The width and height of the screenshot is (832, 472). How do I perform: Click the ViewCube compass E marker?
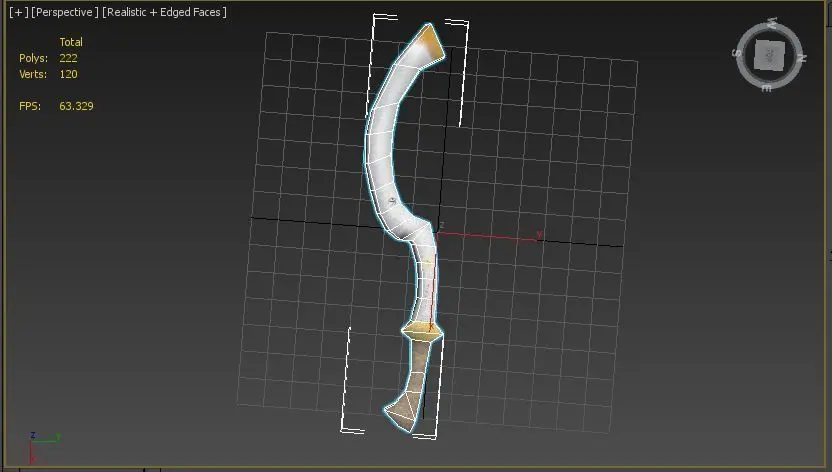click(767, 88)
